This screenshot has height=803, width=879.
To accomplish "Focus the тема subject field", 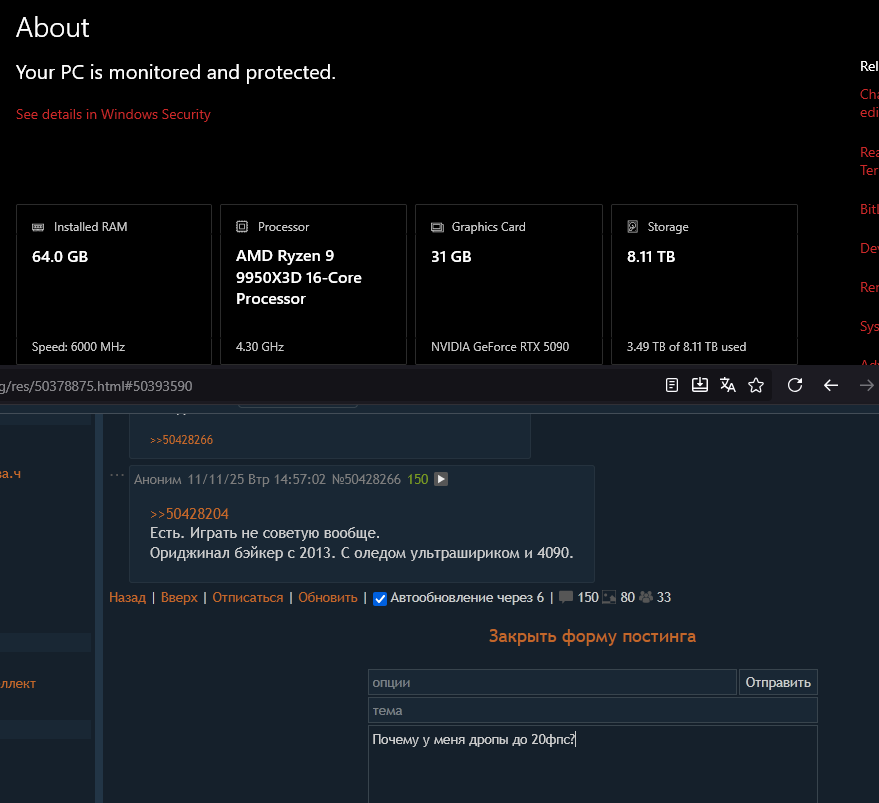I will (593, 710).
